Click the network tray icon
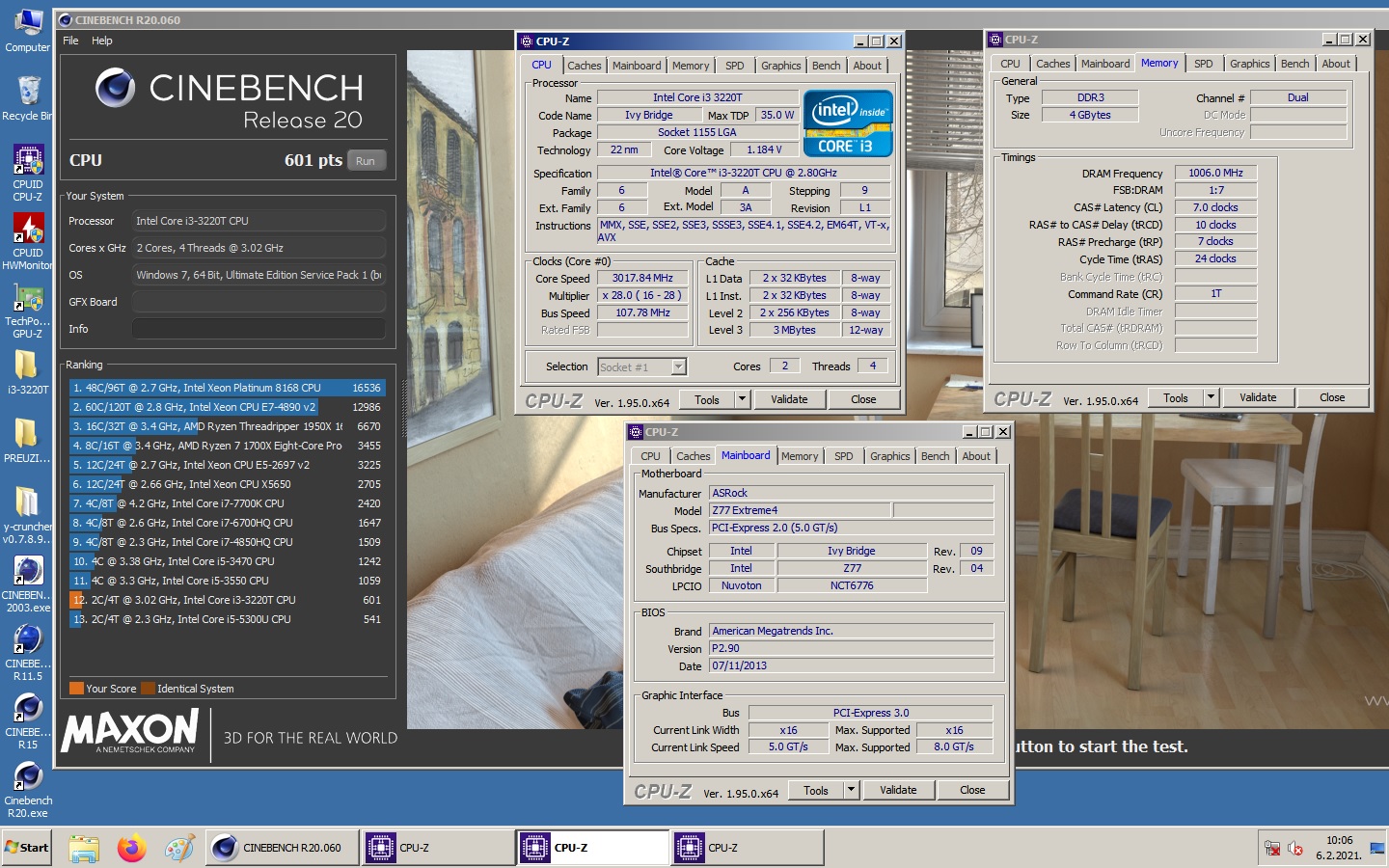Image resolution: width=1389 pixels, height=868 pixels. pyautogui.click(x=1272, y=849)
